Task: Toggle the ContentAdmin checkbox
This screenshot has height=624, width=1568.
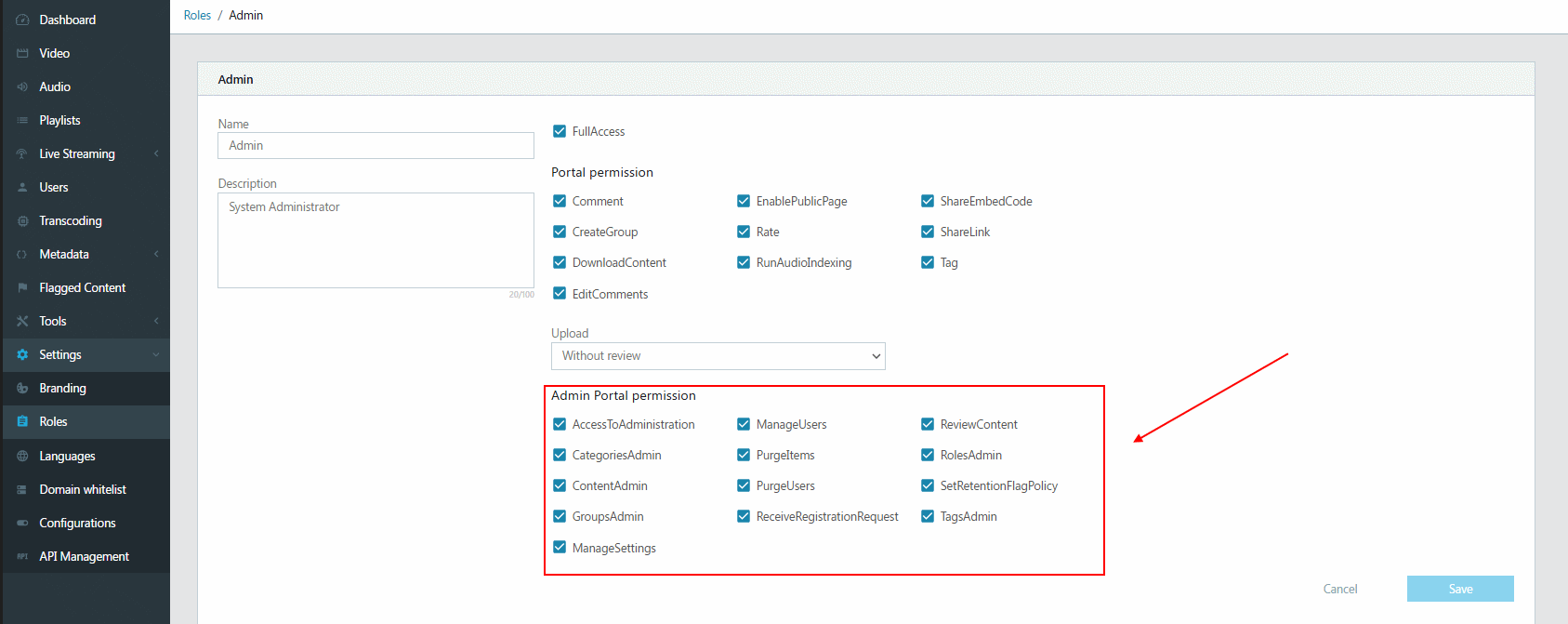Action: coord(560,485)
